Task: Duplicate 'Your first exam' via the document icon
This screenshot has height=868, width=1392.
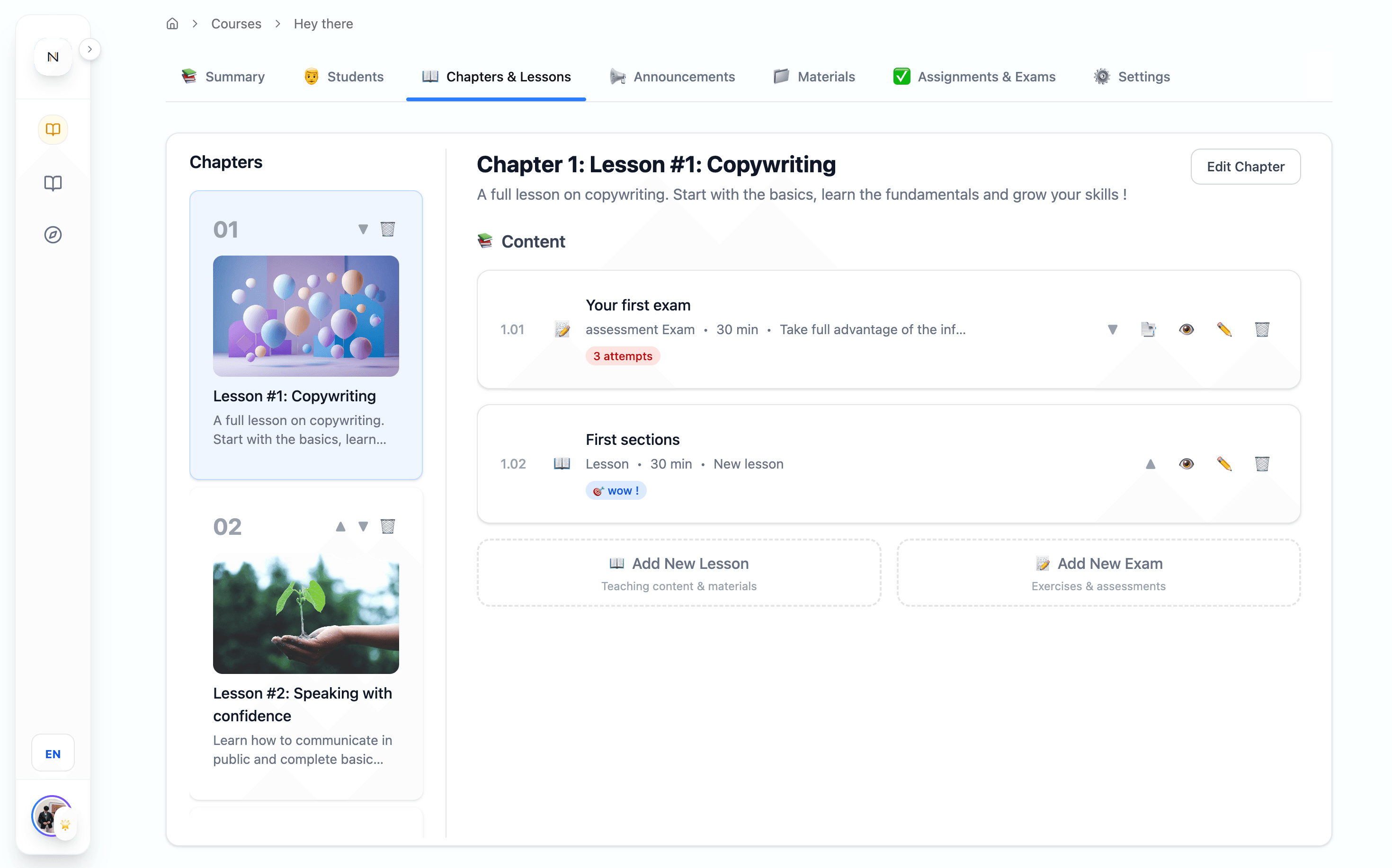Action: tap(1149, 329)
